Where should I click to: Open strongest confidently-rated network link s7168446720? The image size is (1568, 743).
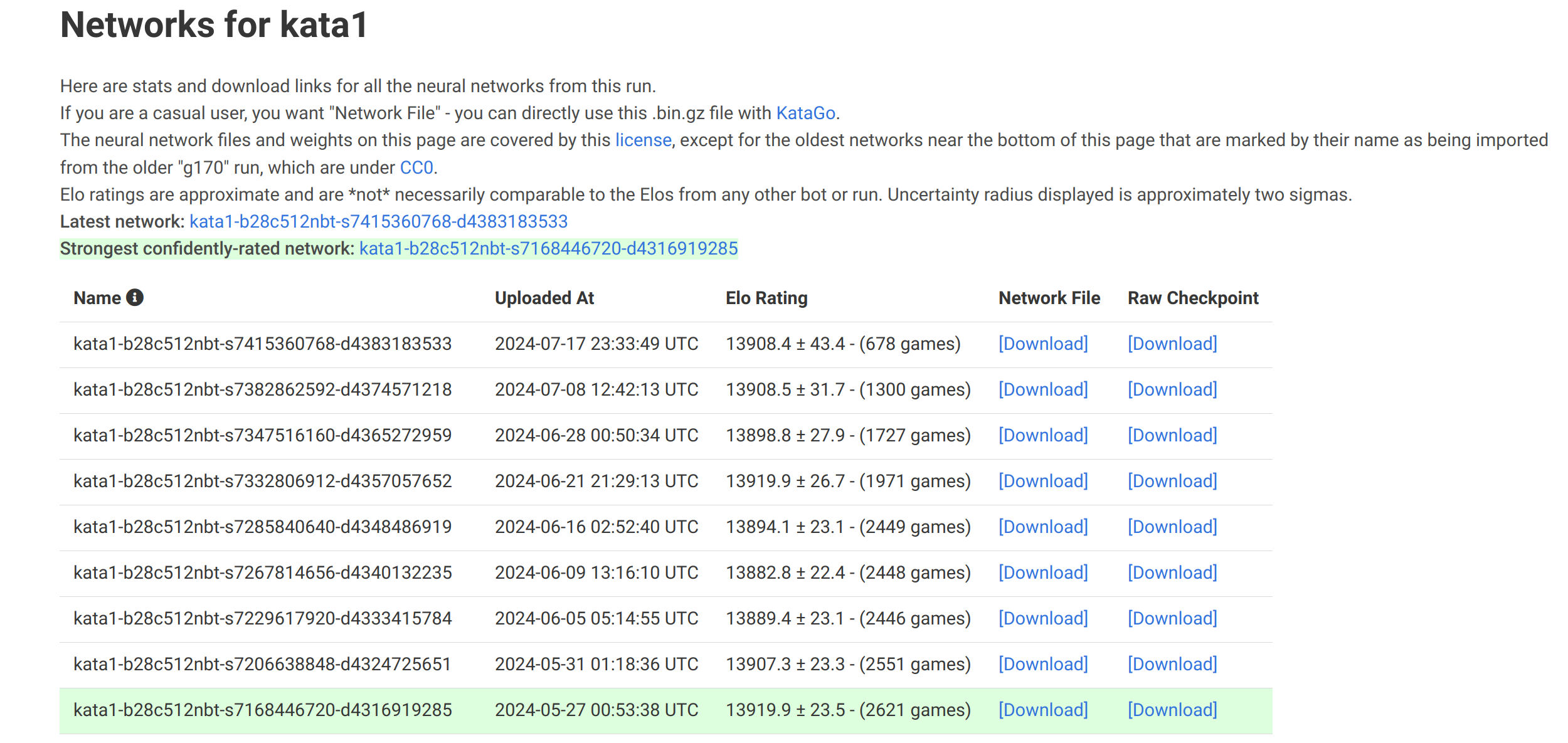548,248
